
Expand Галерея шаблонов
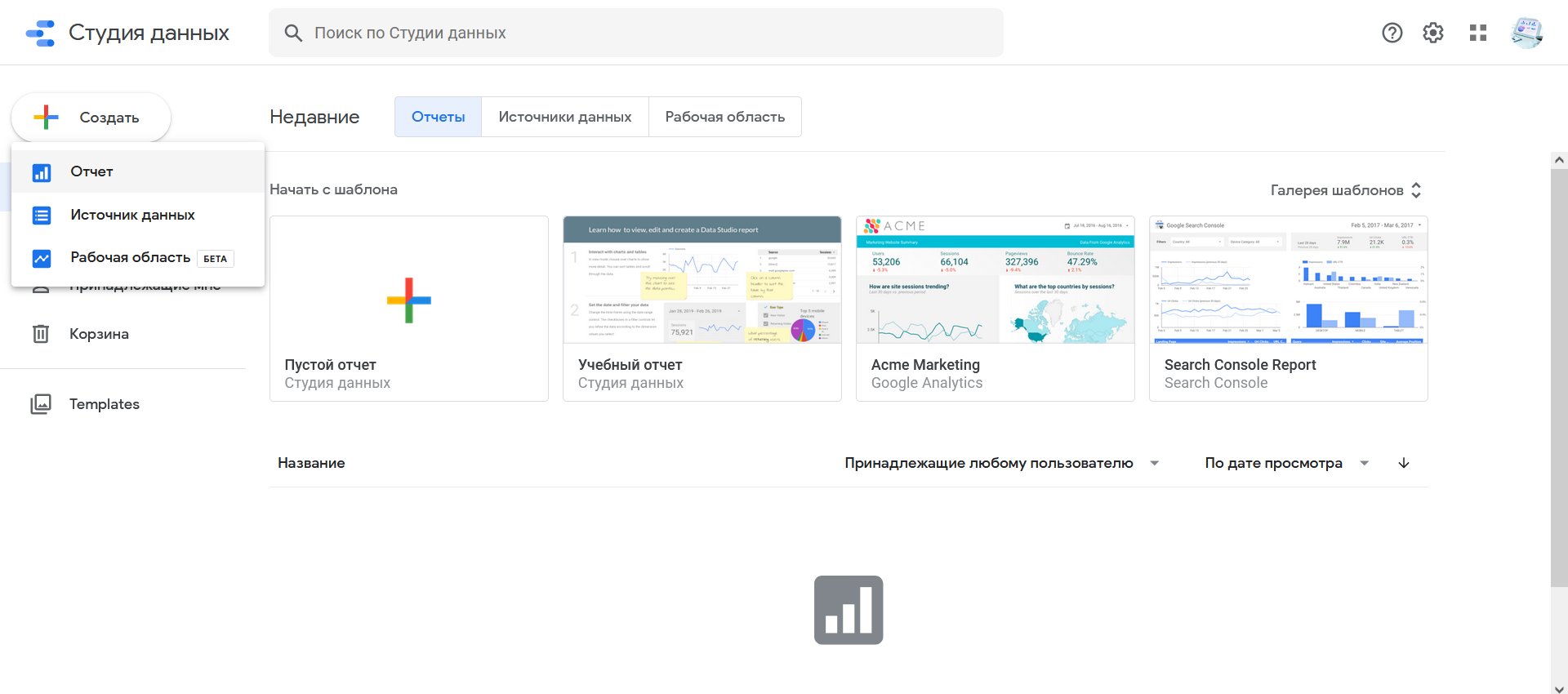click(1346, 190)
